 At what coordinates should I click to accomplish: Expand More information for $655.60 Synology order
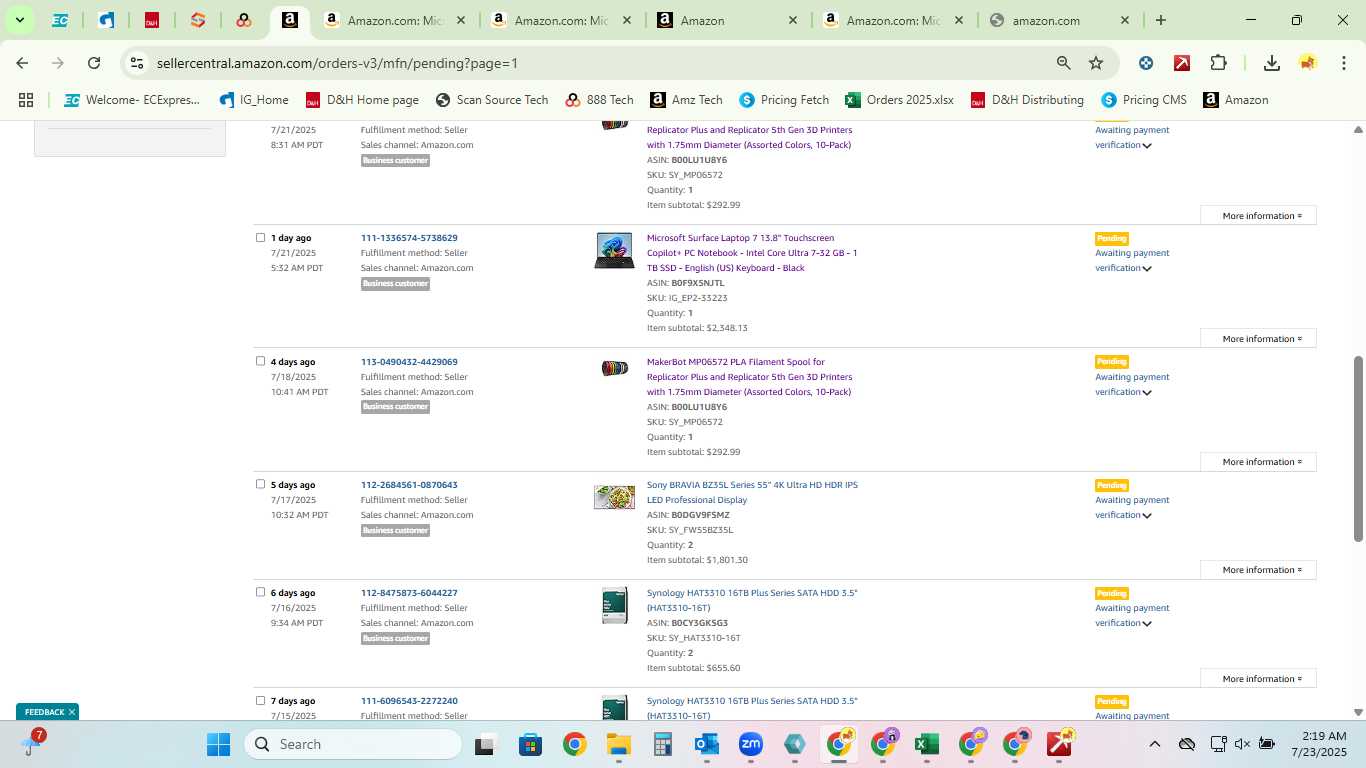(x=1259, y=679)
